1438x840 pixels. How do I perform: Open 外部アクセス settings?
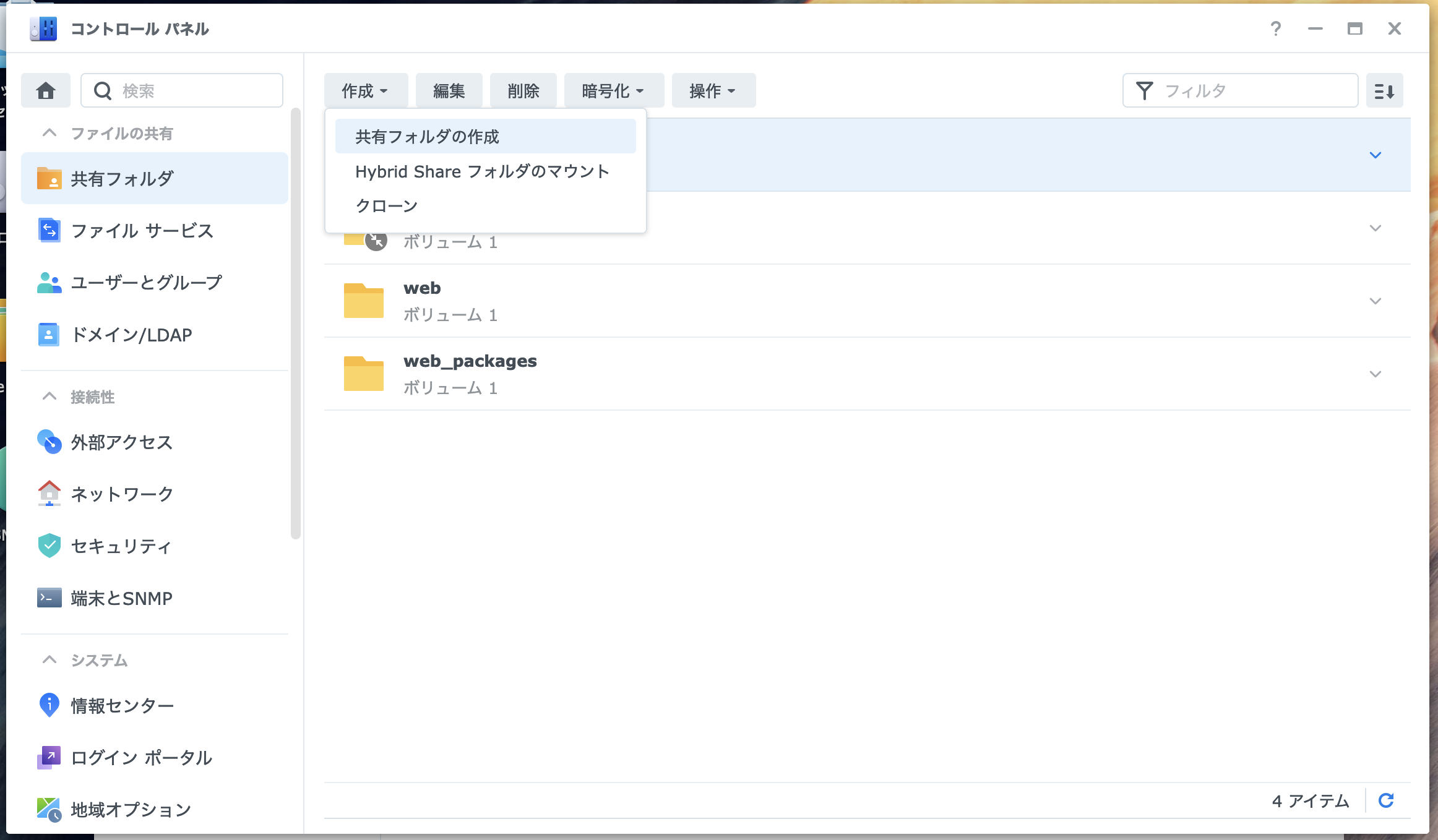point(121,442)
